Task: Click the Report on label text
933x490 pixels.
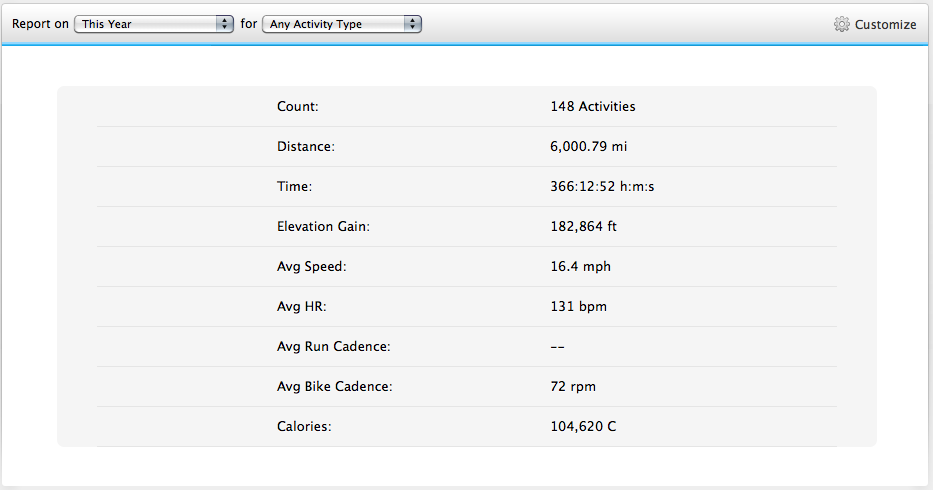Action: click(x=40, y=24)
